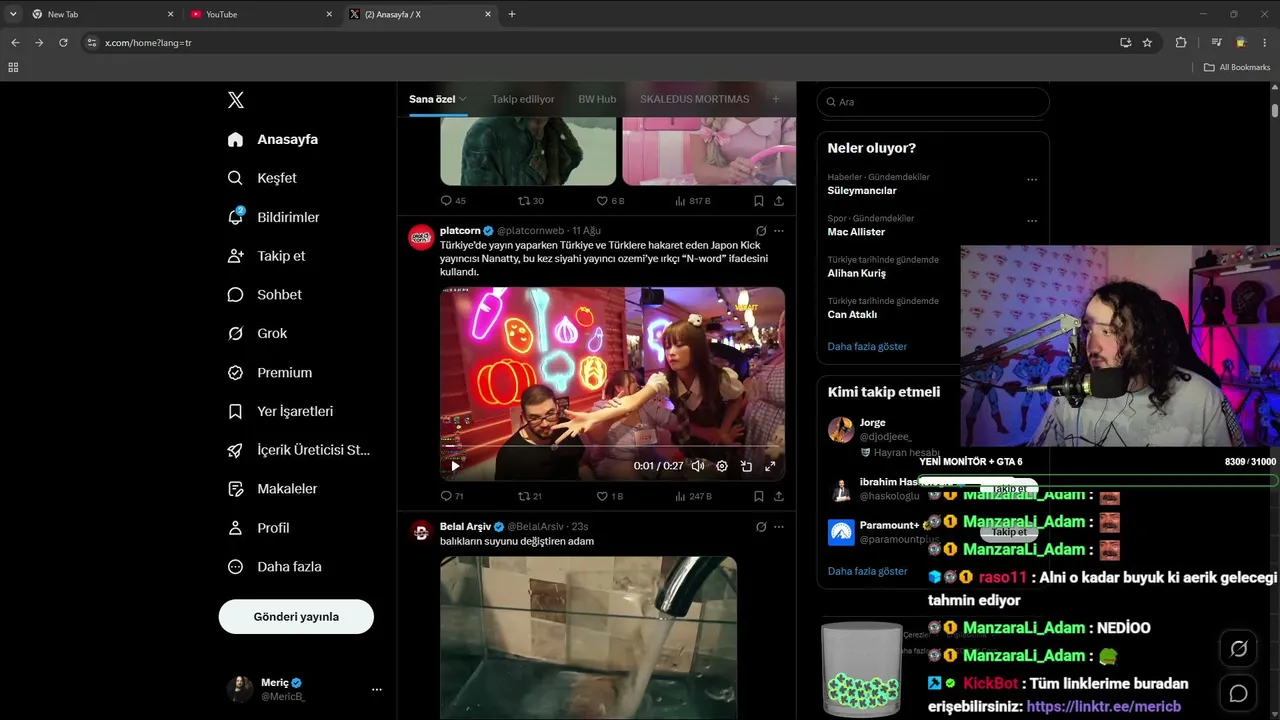Open Makaleler in the sidebar
The height and width of the screenshot is (720, 1280).
(x=272, y=489)
